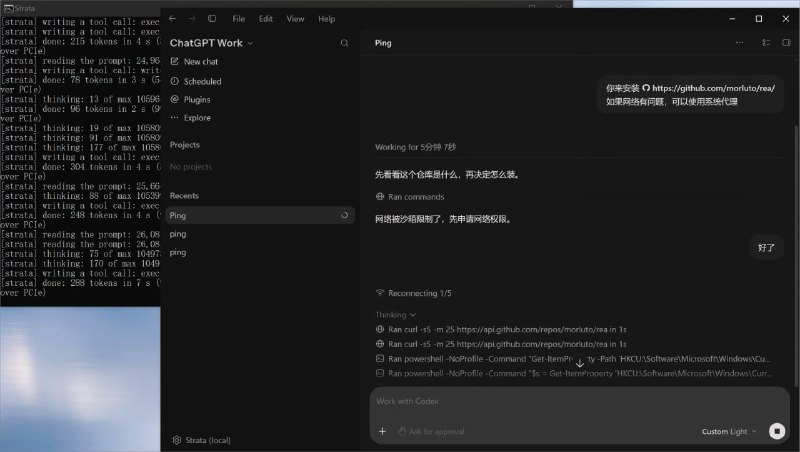Click the globe icon beside Ran commands
Viewport: 800px width, 452px height.
tap(380, 196)
